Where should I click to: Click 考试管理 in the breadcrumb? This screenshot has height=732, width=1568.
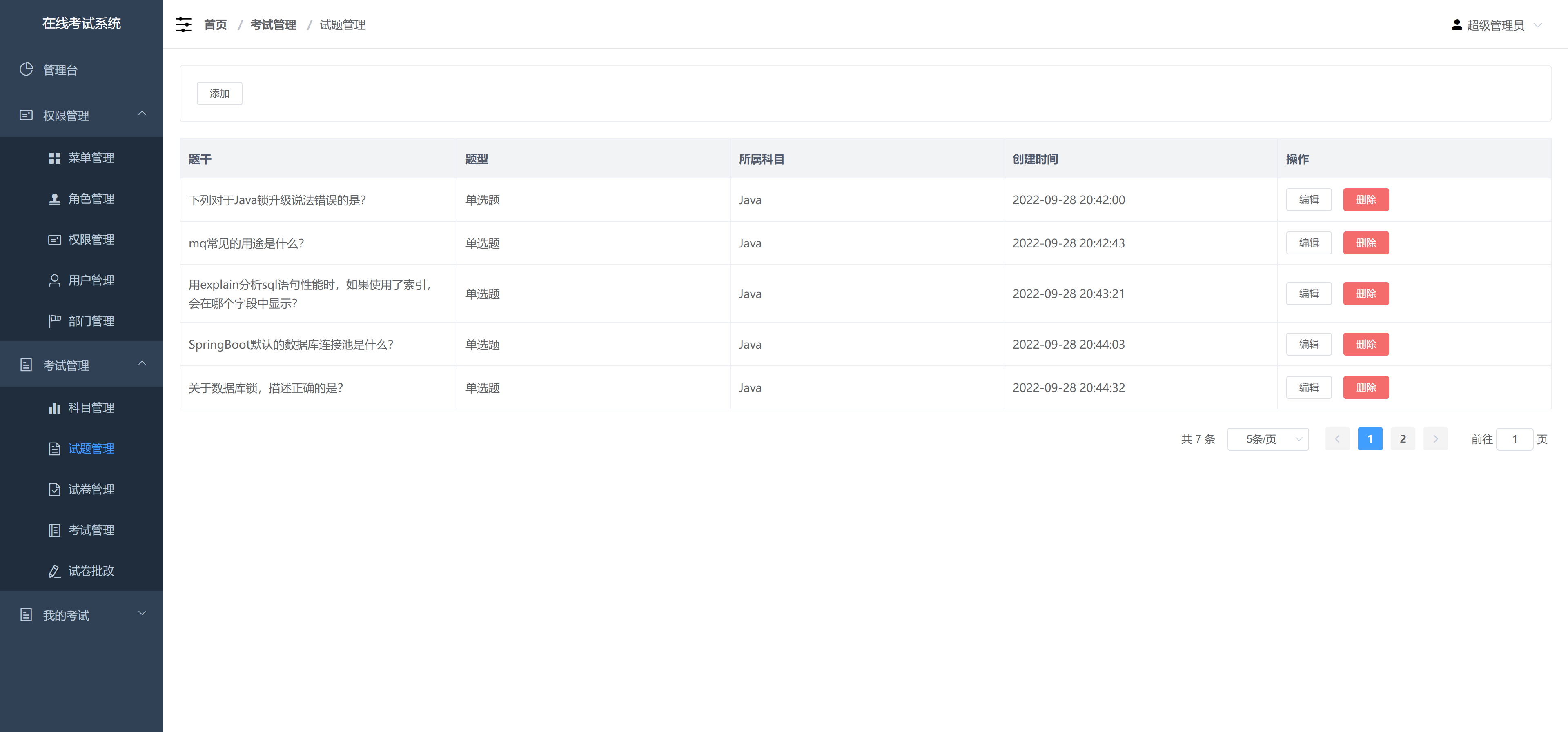(x=273, y=25)
